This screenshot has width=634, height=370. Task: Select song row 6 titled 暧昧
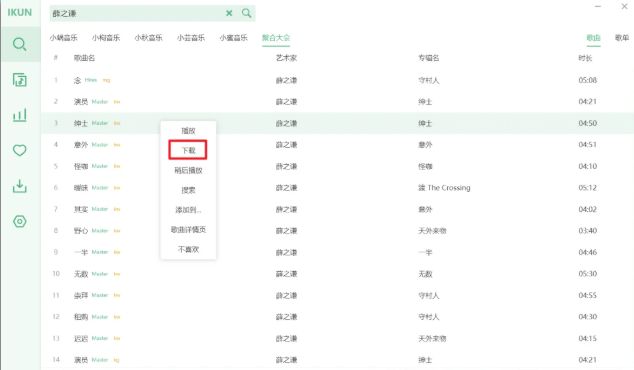coord(337,188)
